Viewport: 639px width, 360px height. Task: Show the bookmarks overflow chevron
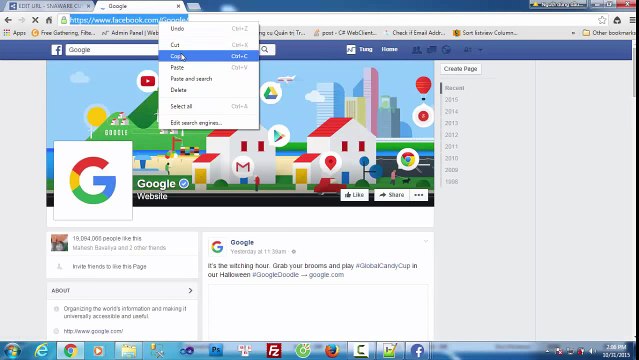click(x=573, y=33)
